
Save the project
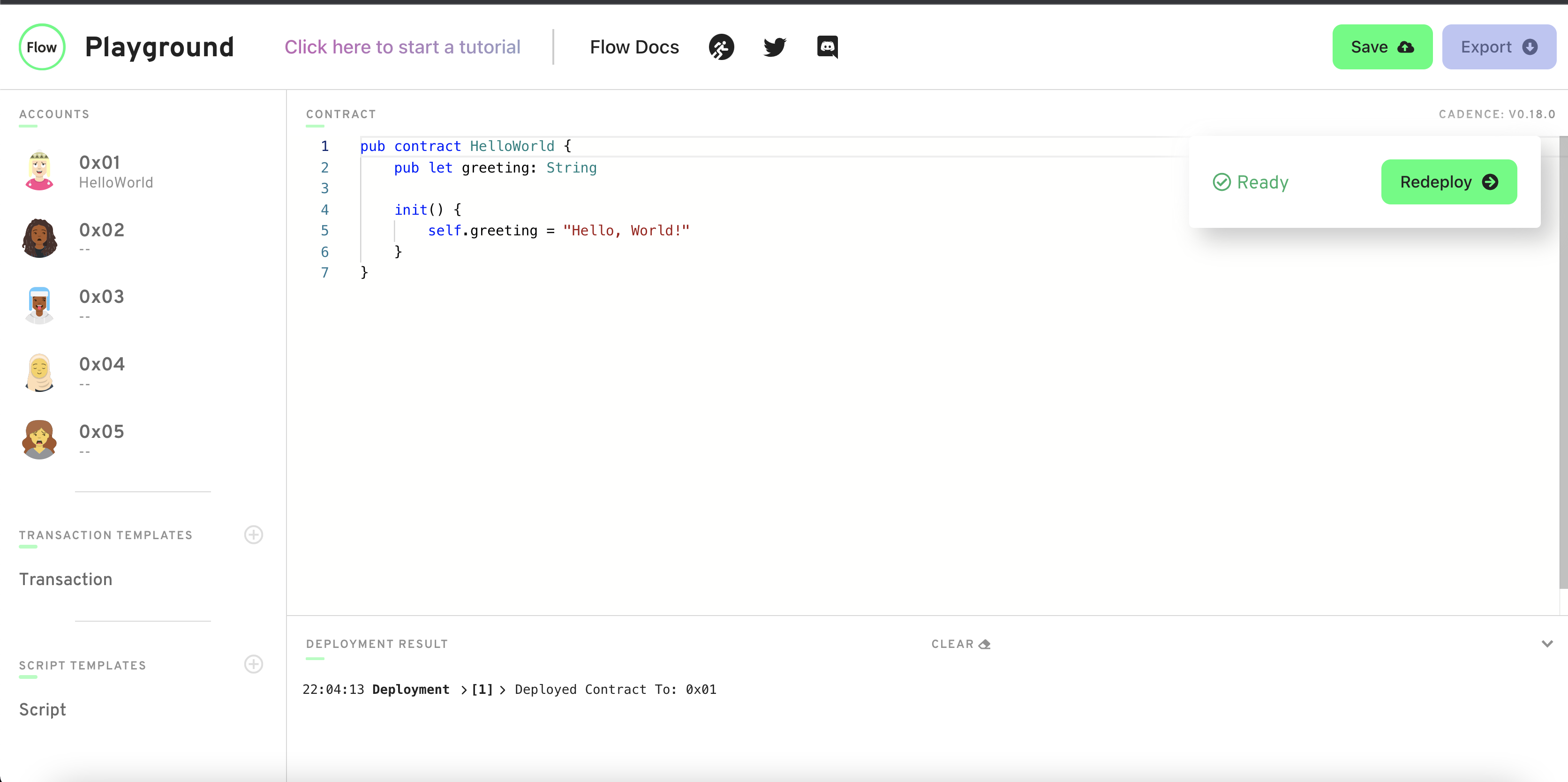coord(1382,47)
